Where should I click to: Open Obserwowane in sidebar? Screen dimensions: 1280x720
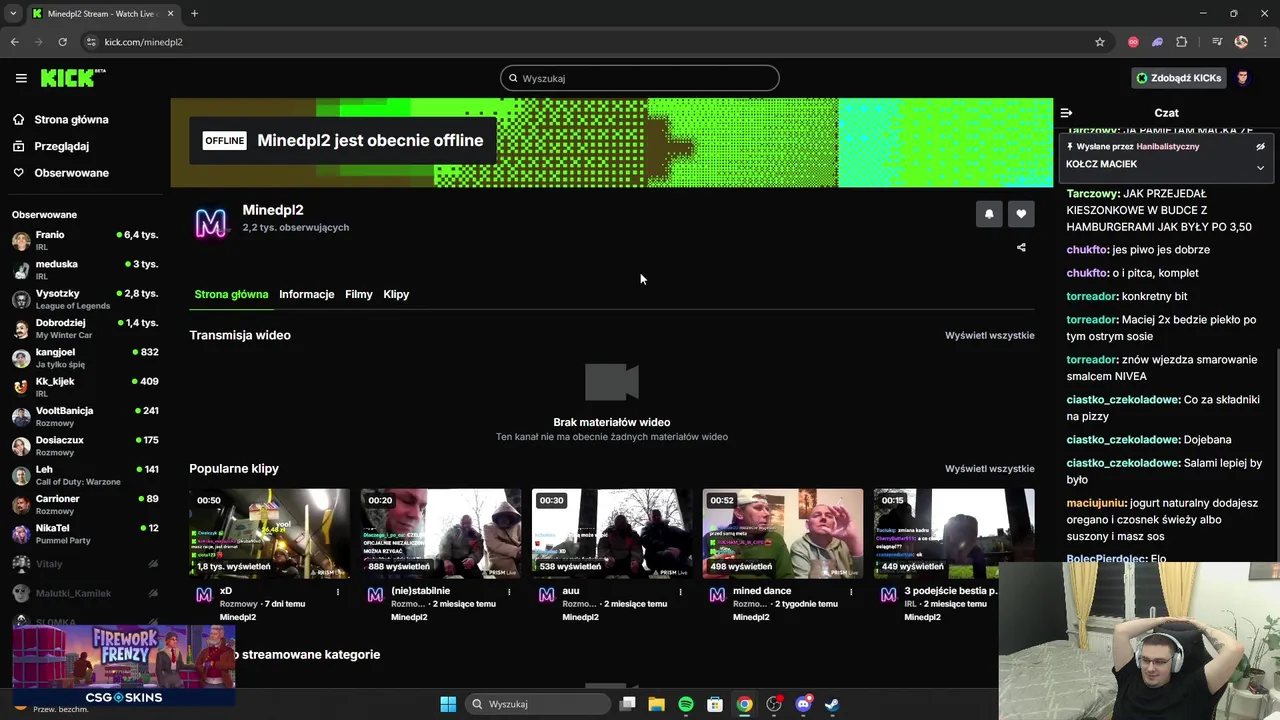click(61, 173)
